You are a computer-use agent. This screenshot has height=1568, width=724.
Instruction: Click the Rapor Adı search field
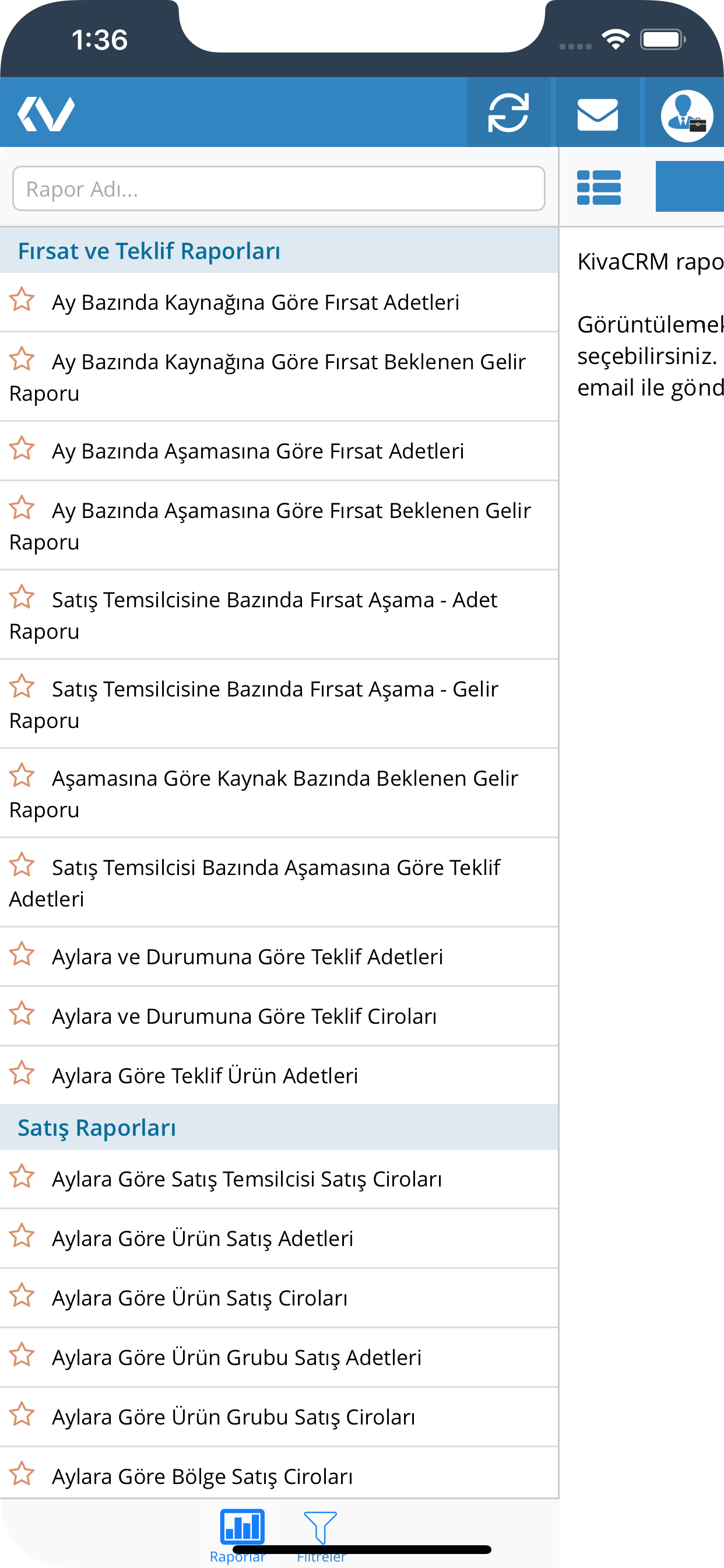pos(279,188)
